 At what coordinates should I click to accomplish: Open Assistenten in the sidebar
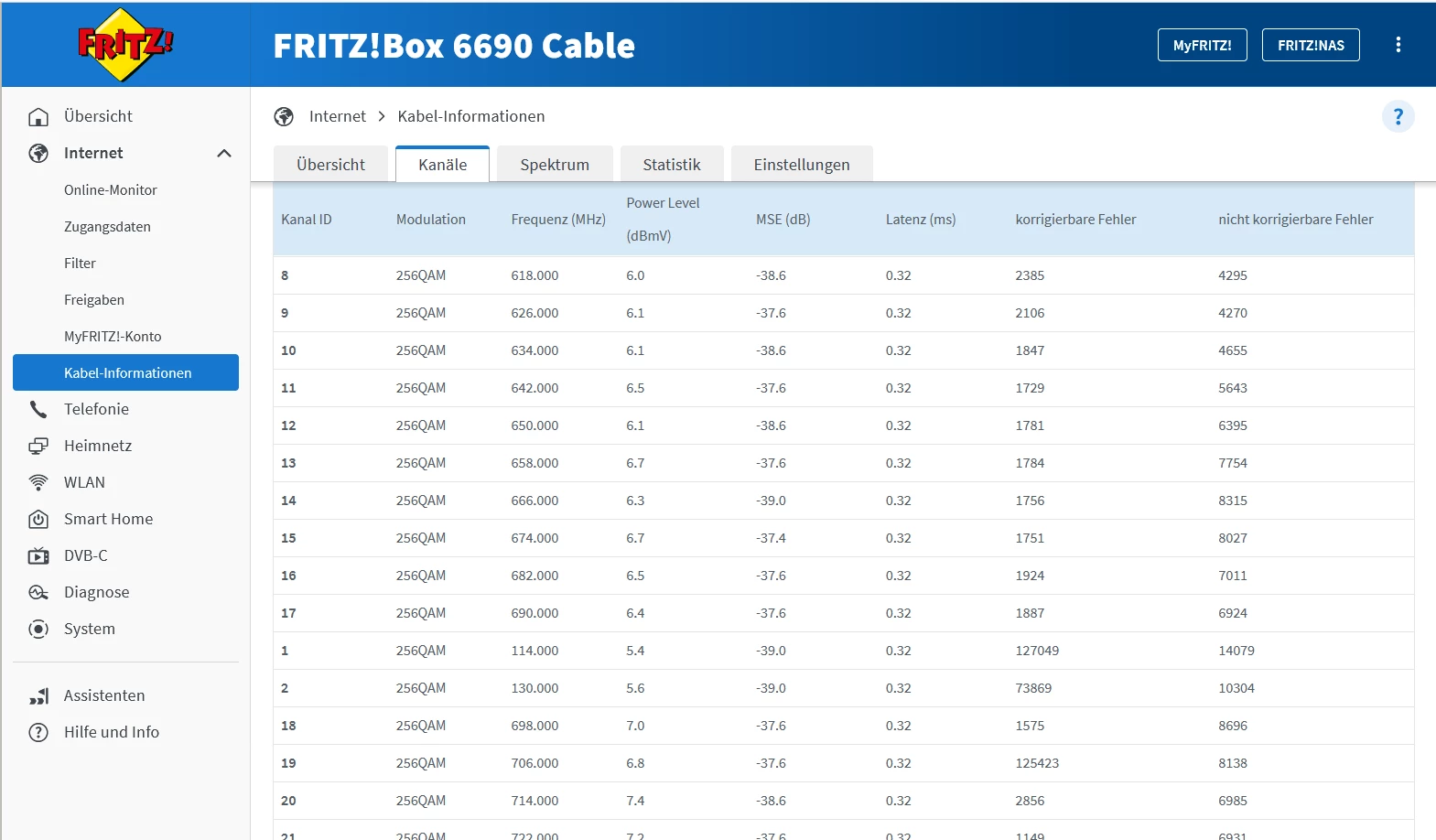(104, 695)
